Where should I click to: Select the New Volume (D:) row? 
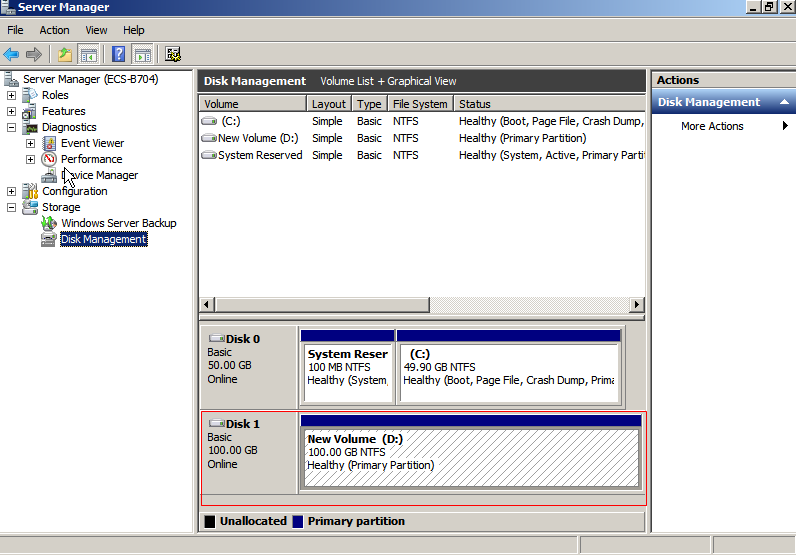[x=422, y=138]
